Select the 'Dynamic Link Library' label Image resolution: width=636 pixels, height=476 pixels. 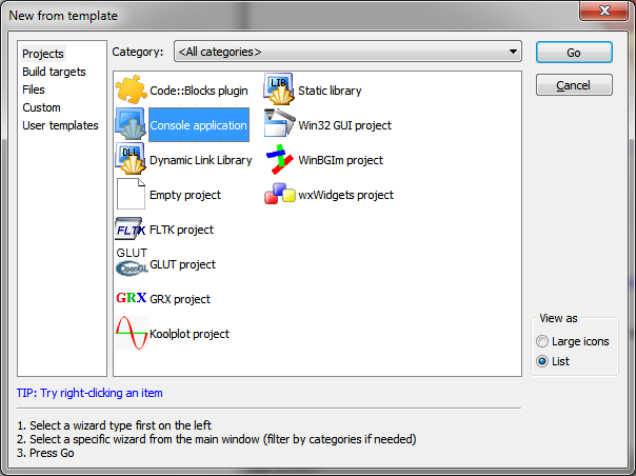tap(201, 160)
